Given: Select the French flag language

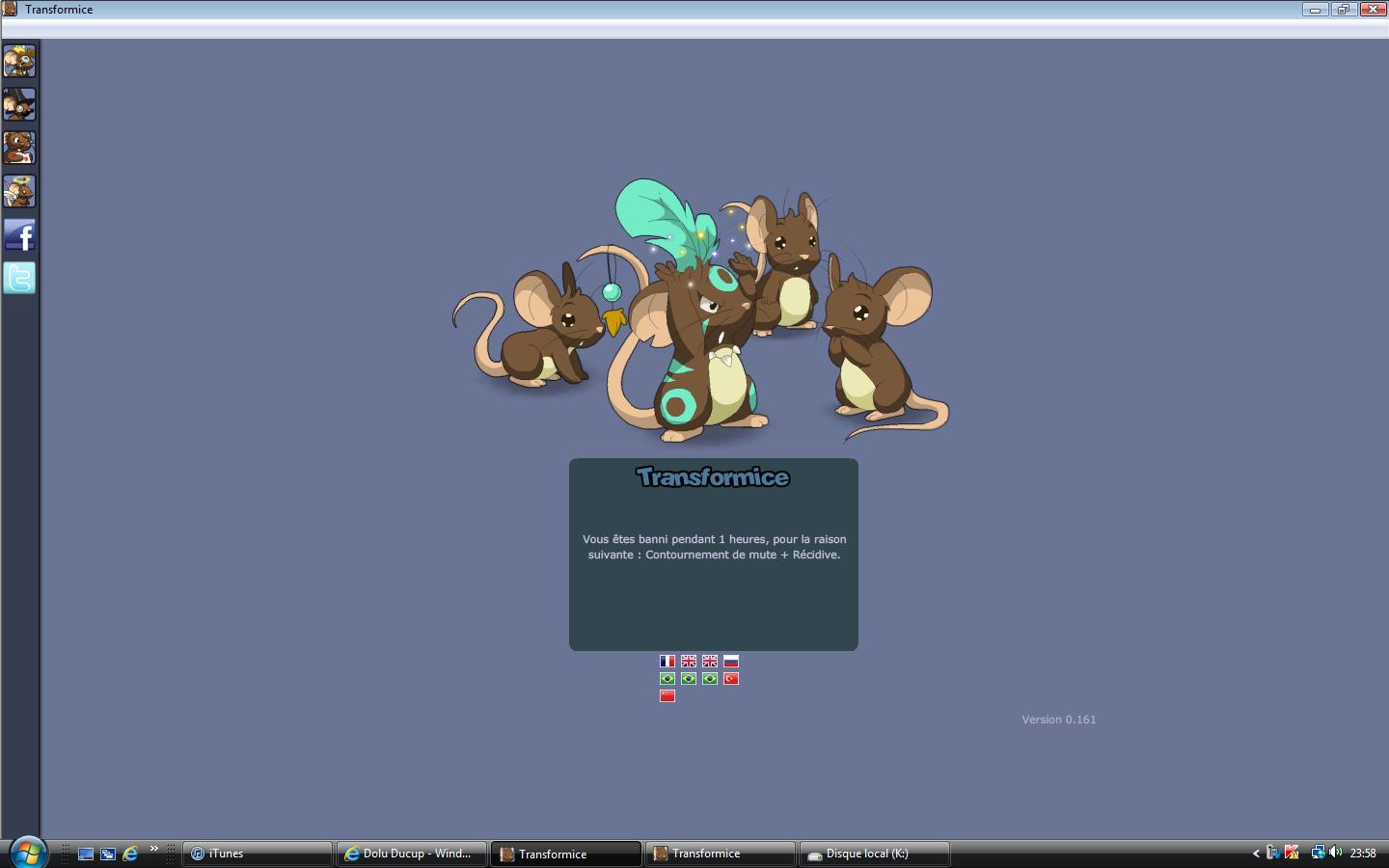Looking at the screenshot, I should click(x=667, y=662).
